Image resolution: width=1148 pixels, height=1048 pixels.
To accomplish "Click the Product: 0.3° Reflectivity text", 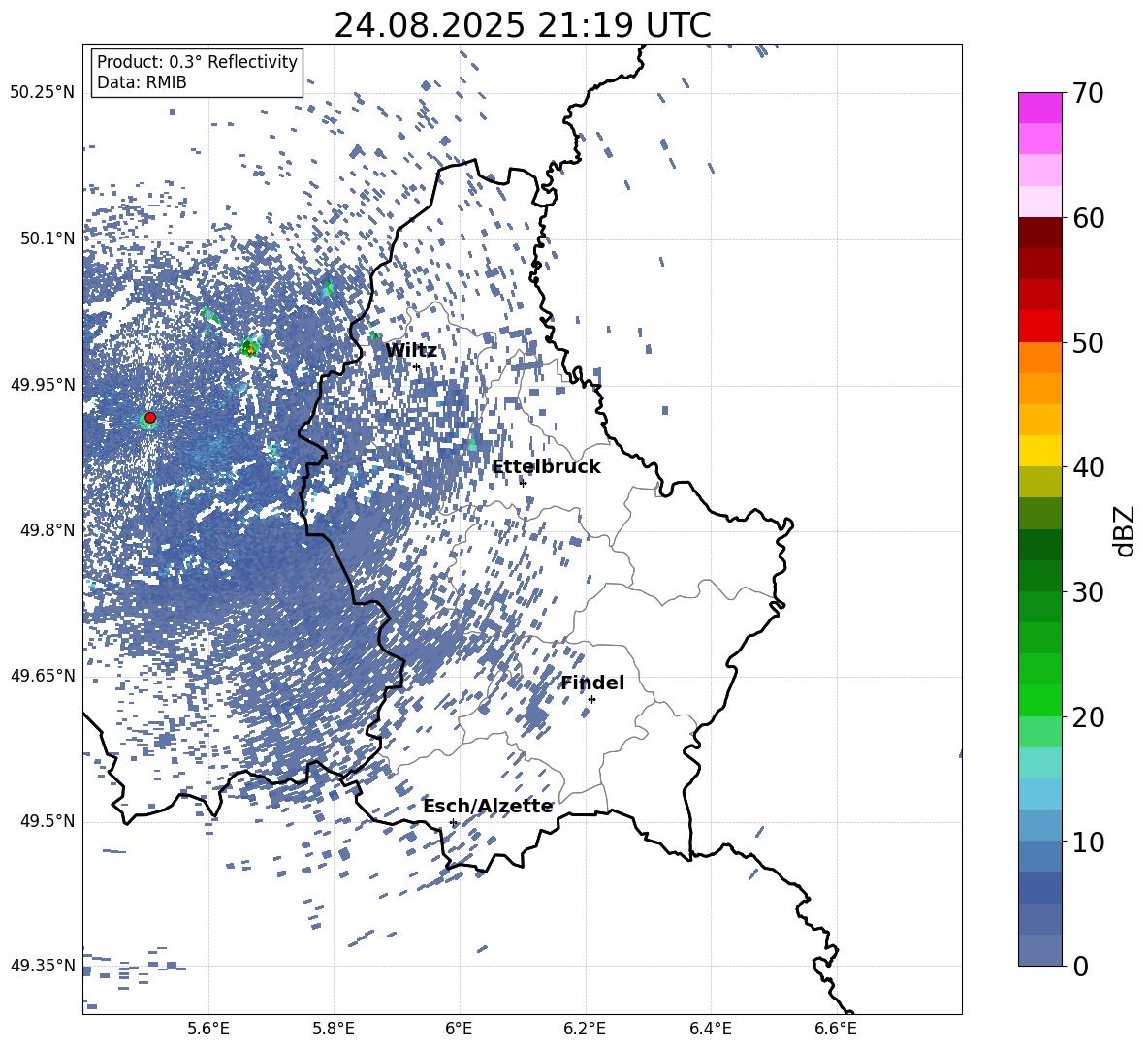I will (x=197, y=62).
